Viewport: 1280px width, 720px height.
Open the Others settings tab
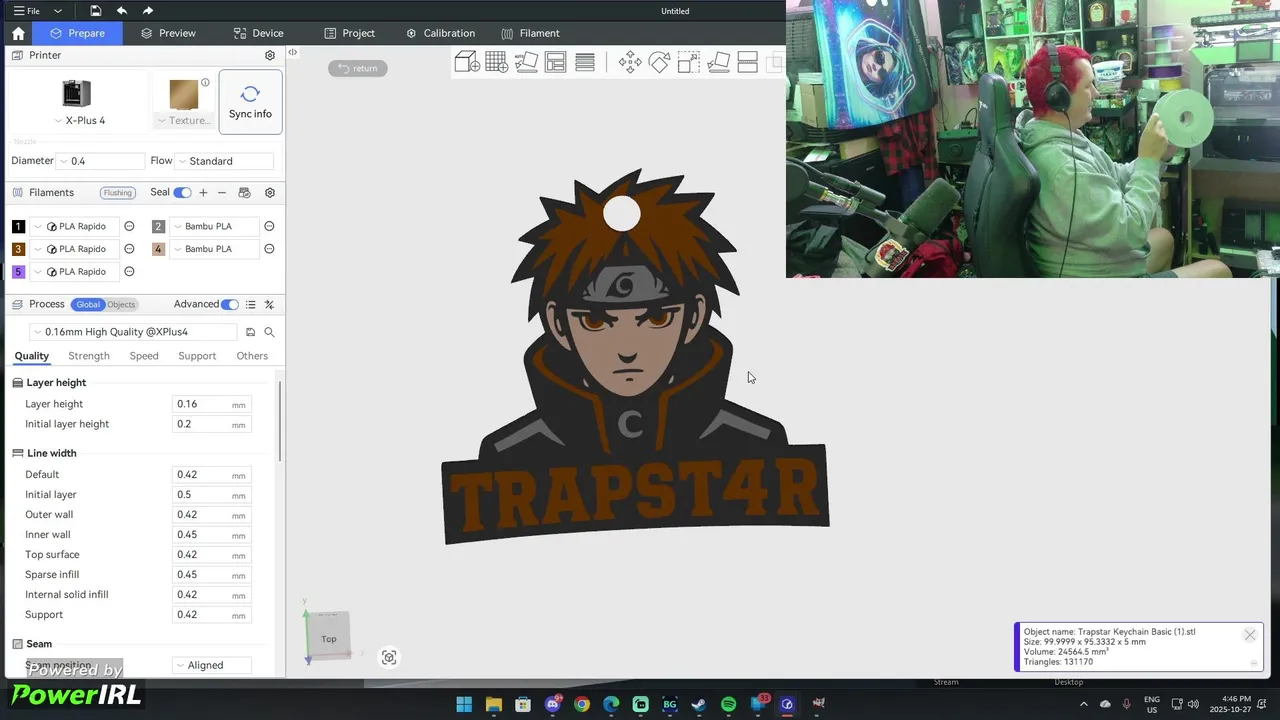(x=252, y=356)
